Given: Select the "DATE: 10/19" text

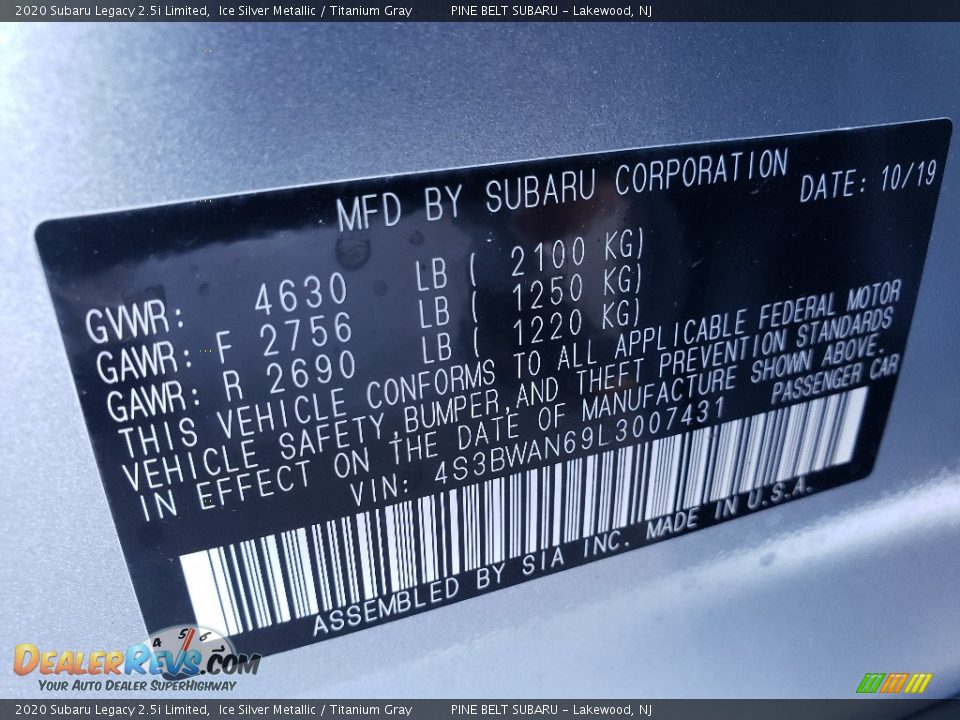Looking at the screenshot, I should click(x=868, y=181).
